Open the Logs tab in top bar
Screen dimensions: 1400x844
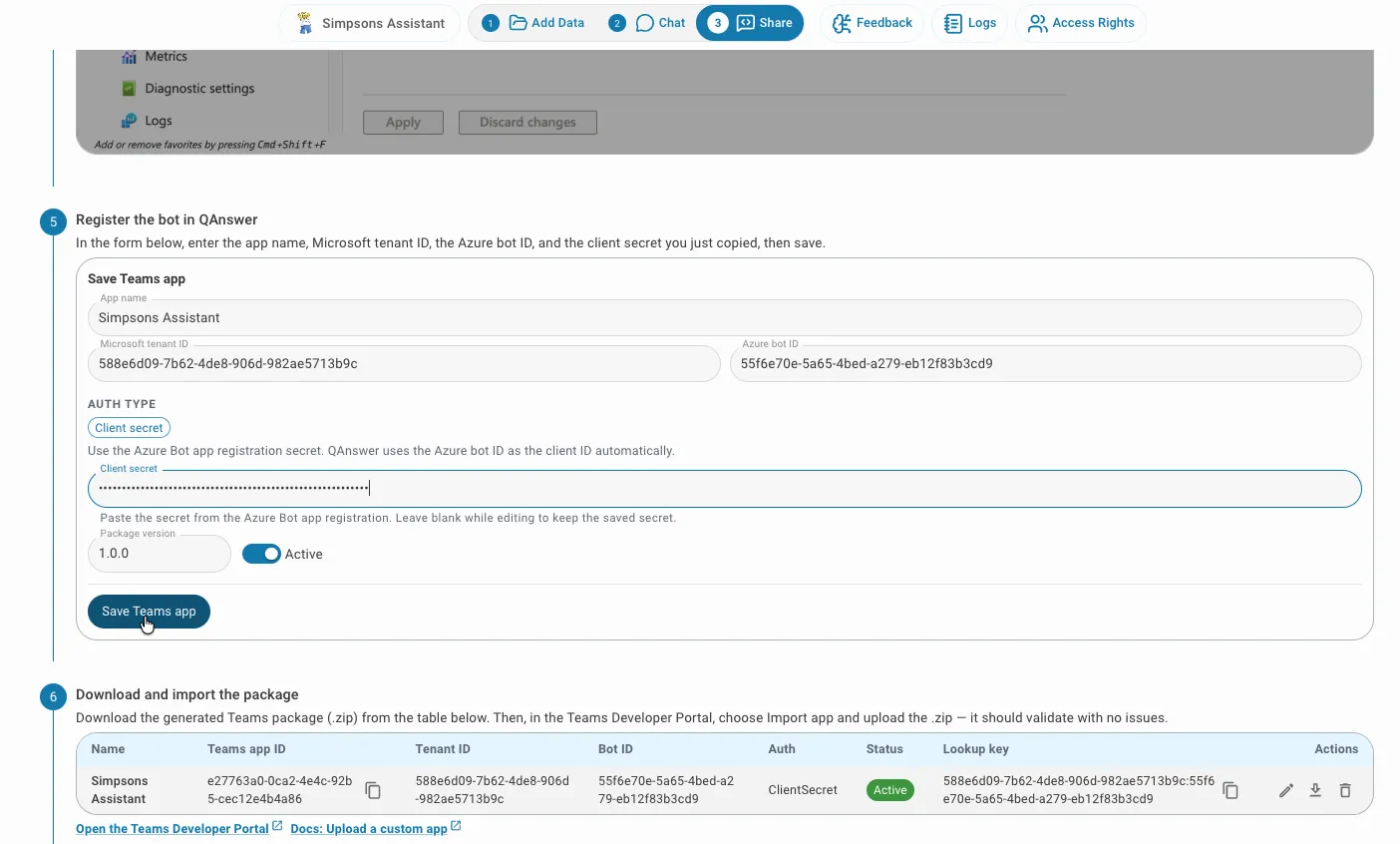click(970, 23)
